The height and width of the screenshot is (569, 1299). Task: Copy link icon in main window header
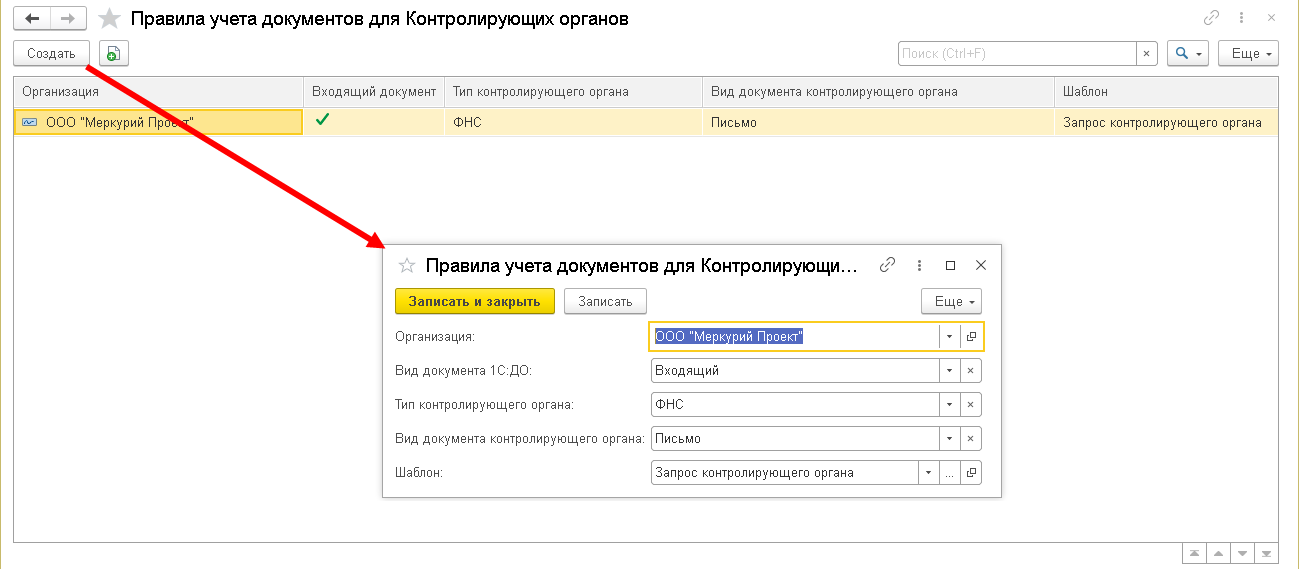tap(1212, 18)
